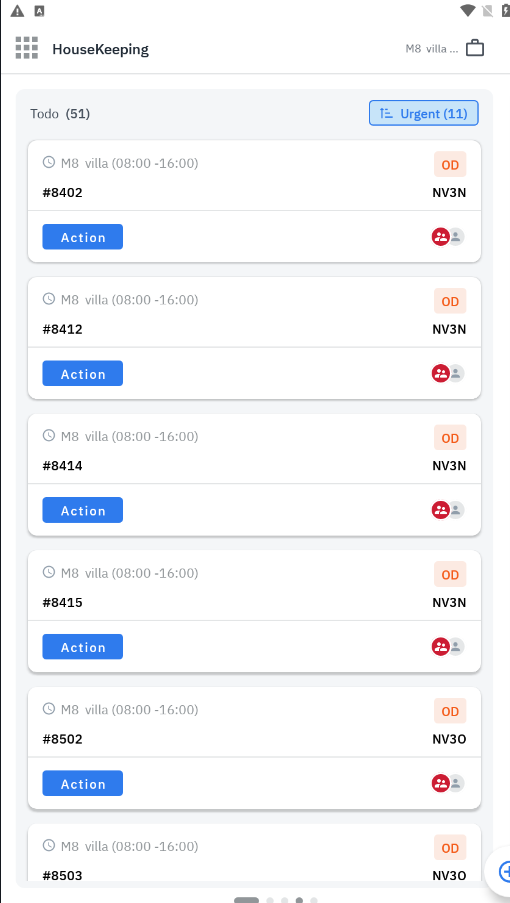Click the red assignee icon on #8412

pyautogui.click(x=440, y=373)
